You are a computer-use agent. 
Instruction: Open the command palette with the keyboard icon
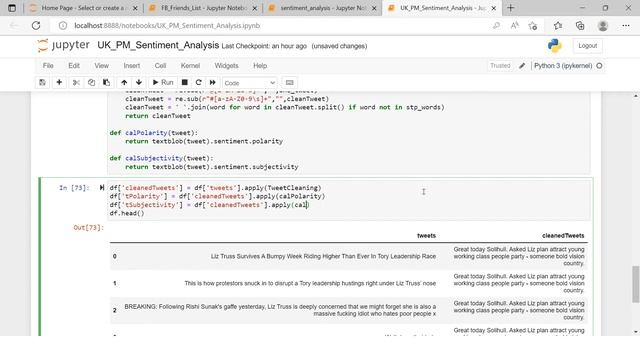coord(289,82)
